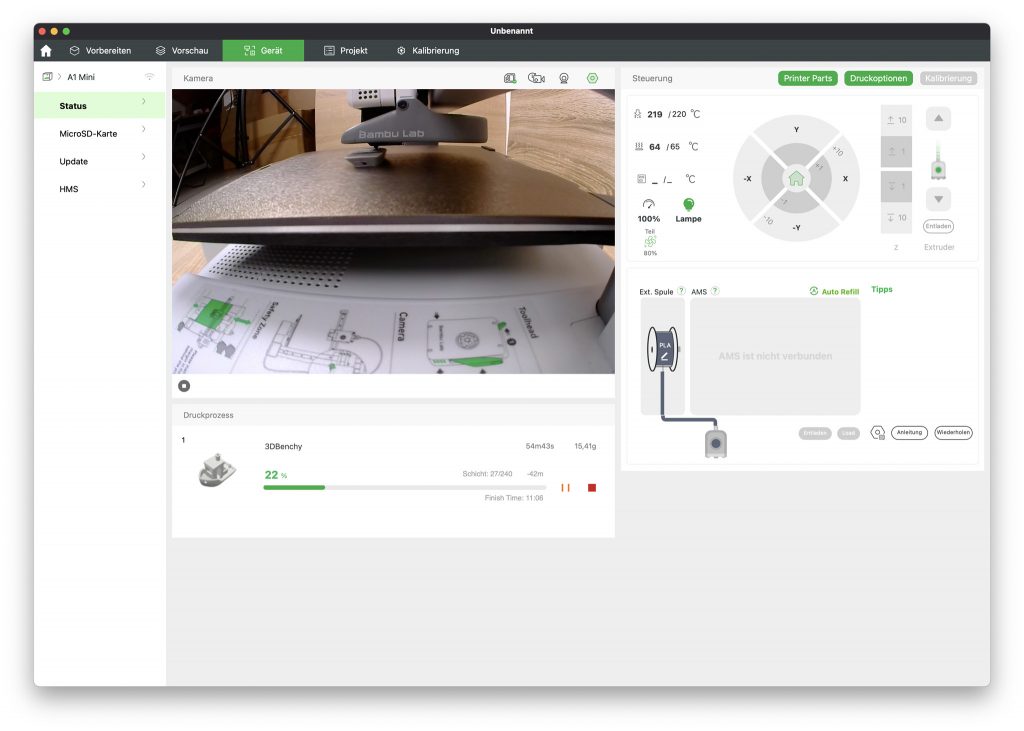Image resolution: width=1024 pixels, height=731 pixels.
Task: Click the Printer Parts button
Action: (x=808, y=78)
